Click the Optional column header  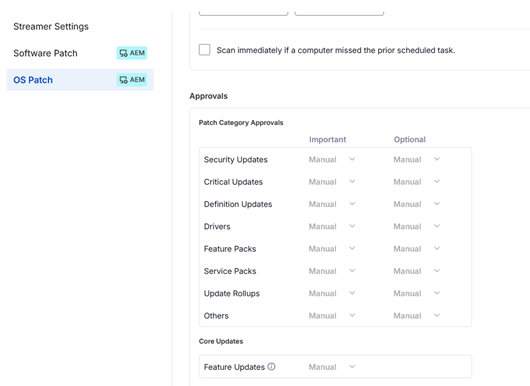tap(410, 140)
